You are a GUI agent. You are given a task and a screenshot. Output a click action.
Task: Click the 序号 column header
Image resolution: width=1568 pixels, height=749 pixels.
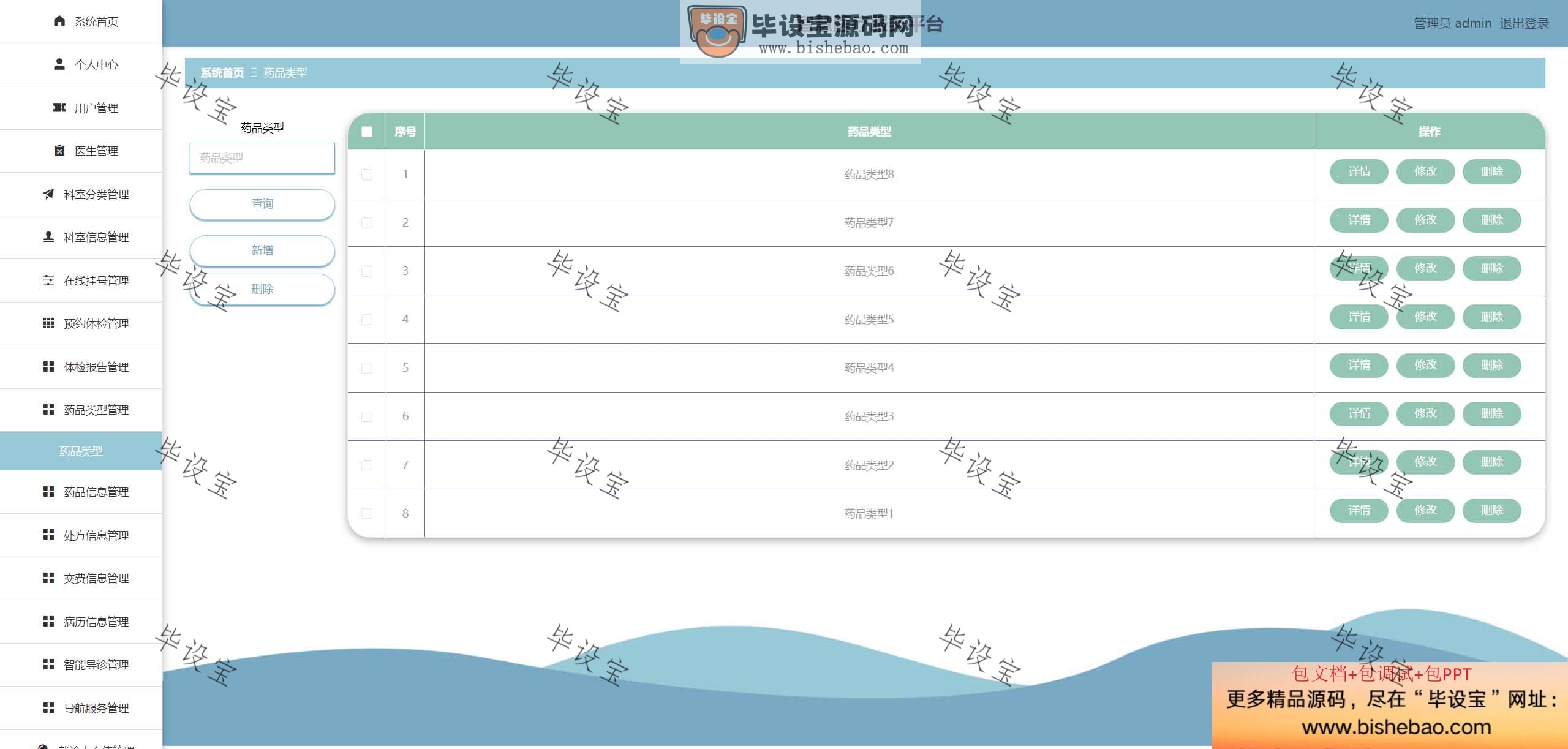(405, 132)
